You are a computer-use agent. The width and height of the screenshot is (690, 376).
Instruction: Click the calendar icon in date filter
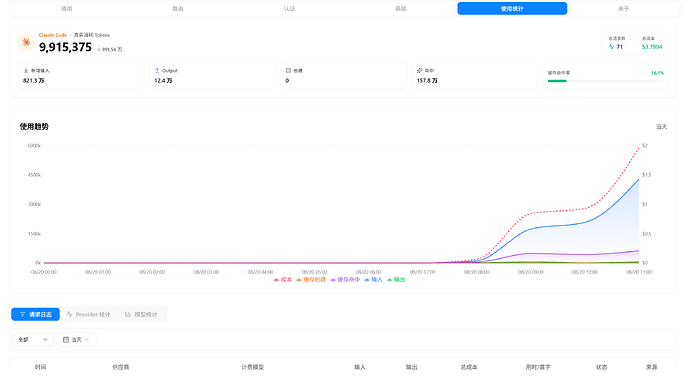[66, 339]
